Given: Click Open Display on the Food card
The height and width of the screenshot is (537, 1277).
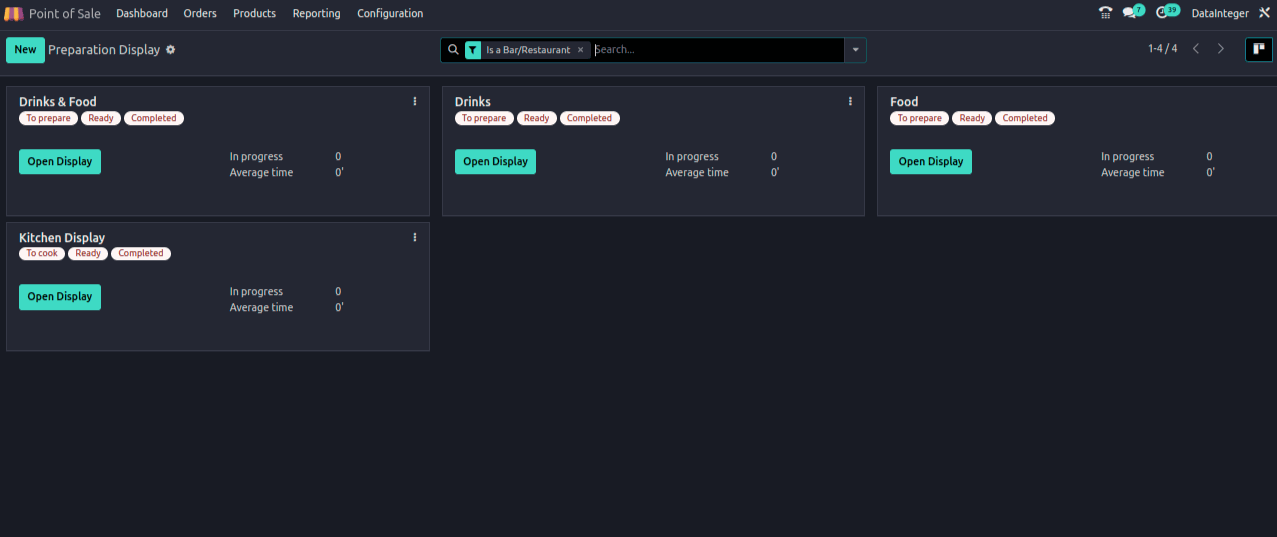Looking at the screenshot, I should pyautogui.click(x=930, y=162).
